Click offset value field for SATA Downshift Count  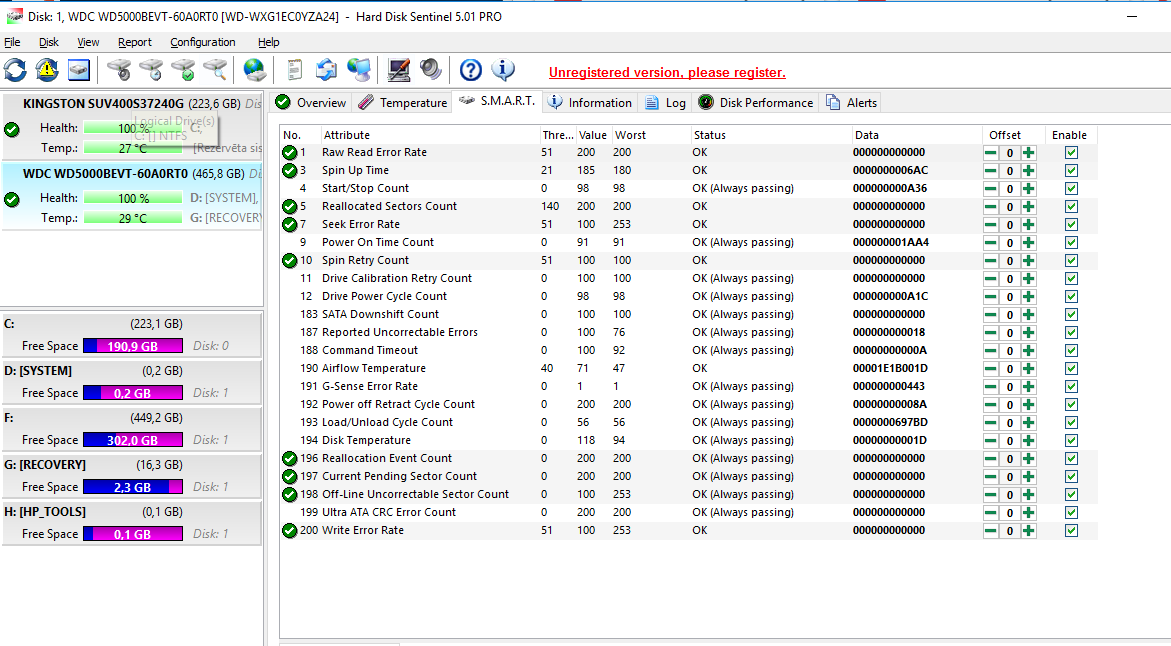[x=1010, y=314]
